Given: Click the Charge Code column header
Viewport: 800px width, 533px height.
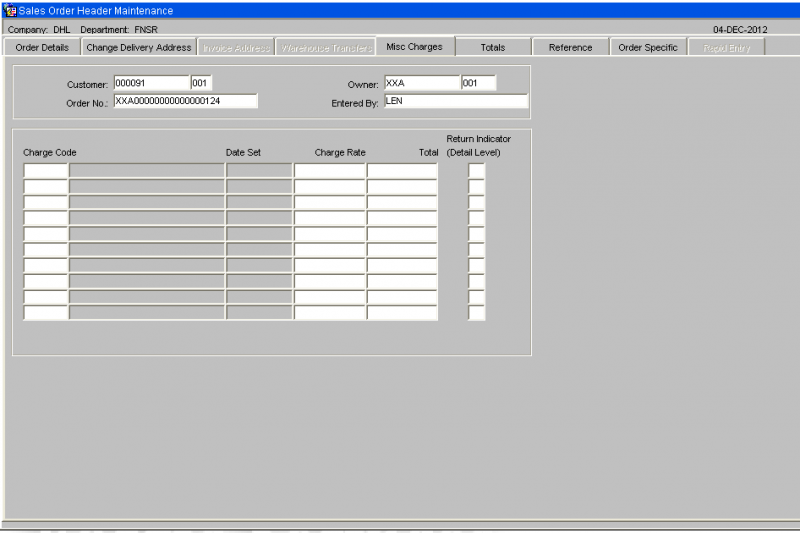Looking at the screenshot, I should 49,153.
